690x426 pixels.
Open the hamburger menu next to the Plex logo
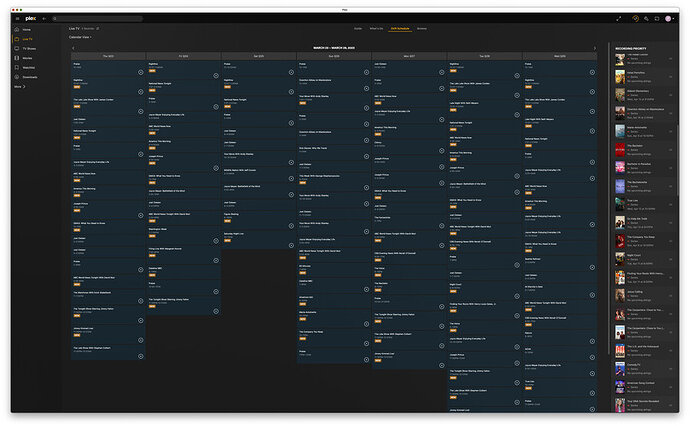pos(17,18)
